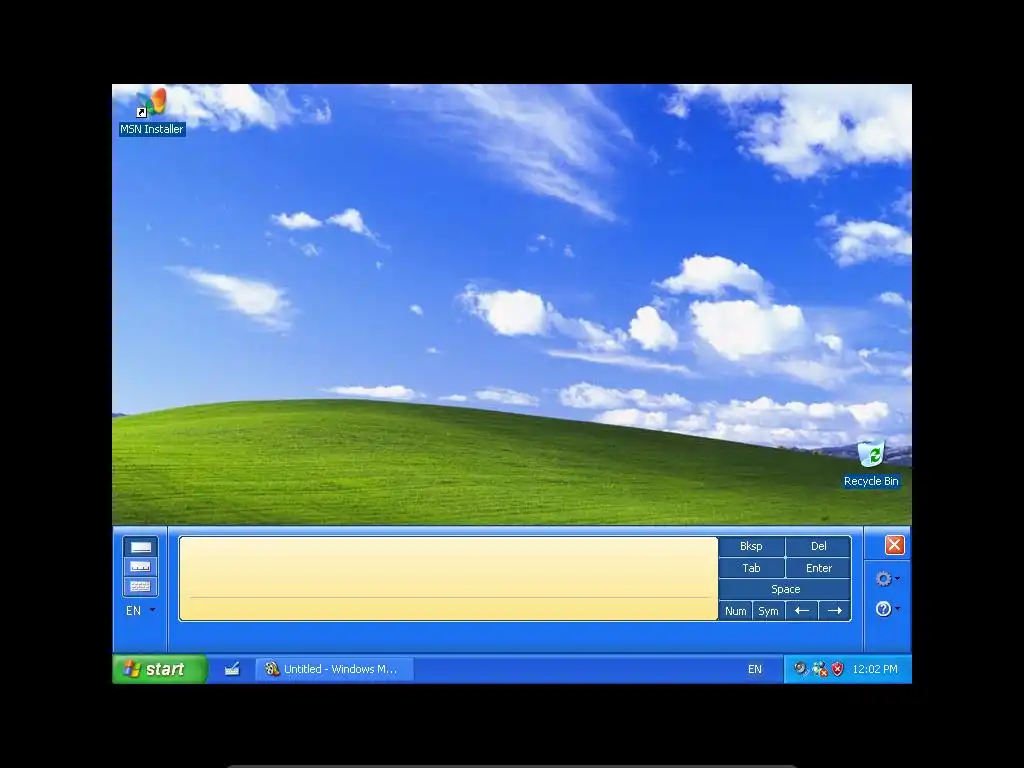This screenshot has height=768, width=1024.
Task: Open the Input Panel help menu
Action: 887,609
